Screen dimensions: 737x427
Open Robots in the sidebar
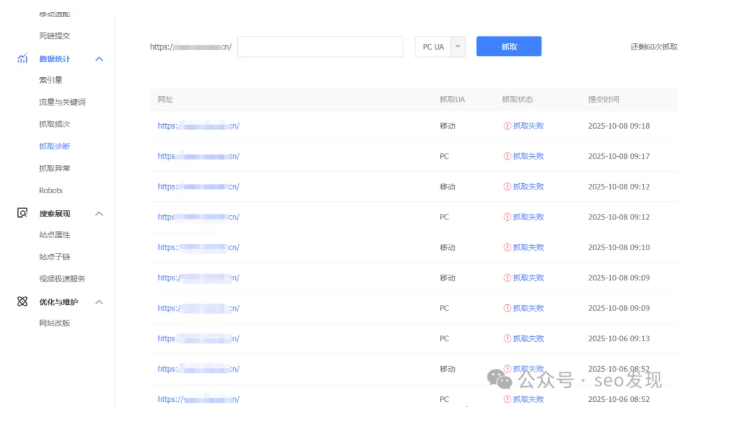pyautogui.click(x=51, y=190)
